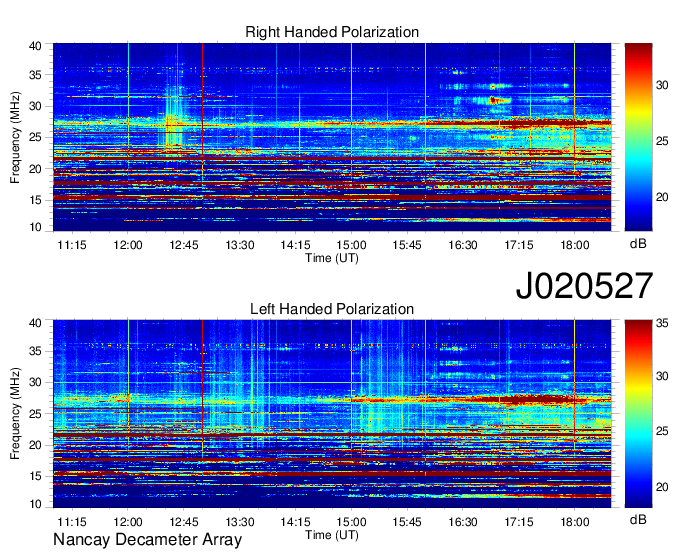
Task: Click the 15:45 tick of the right-handed plot
Action: tap(407, 245)
